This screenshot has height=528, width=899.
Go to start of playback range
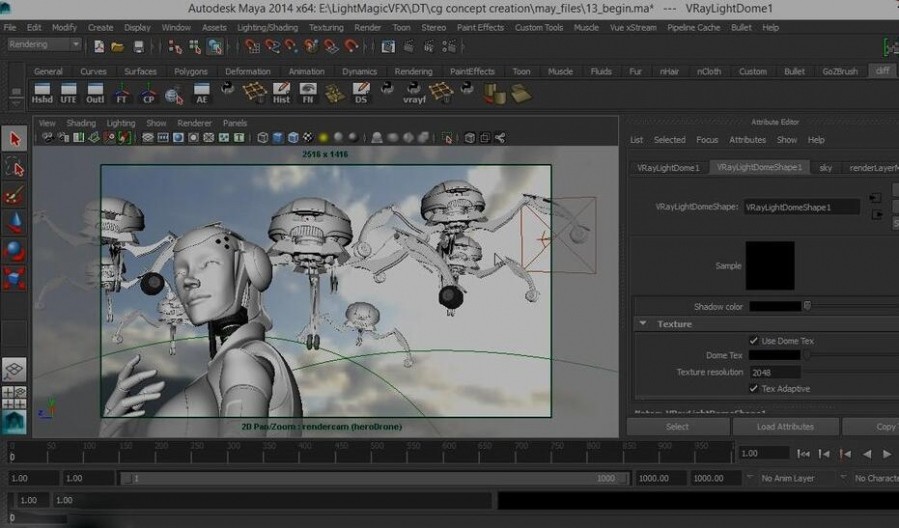tap(803, 454)
